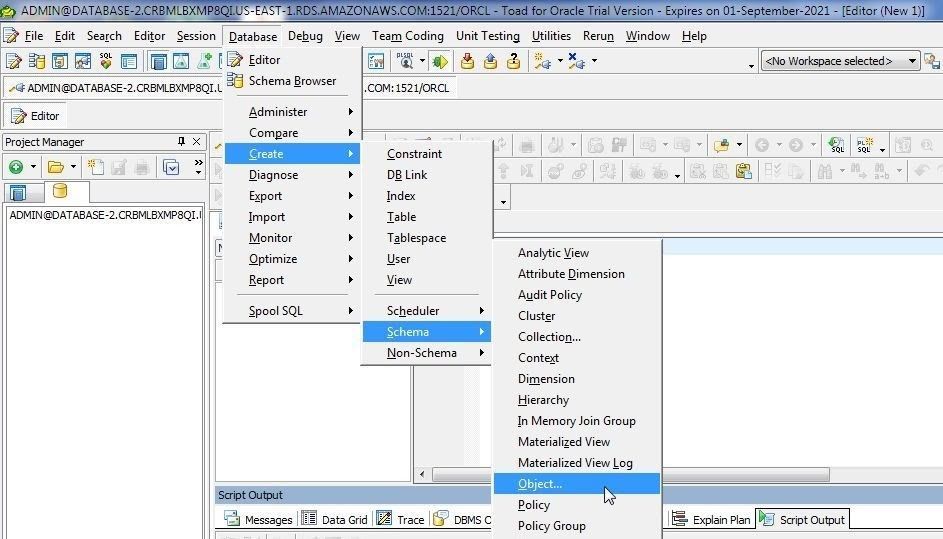
Task: Click the Editor icon in main toolbar
Action: (x=14, y=62)
